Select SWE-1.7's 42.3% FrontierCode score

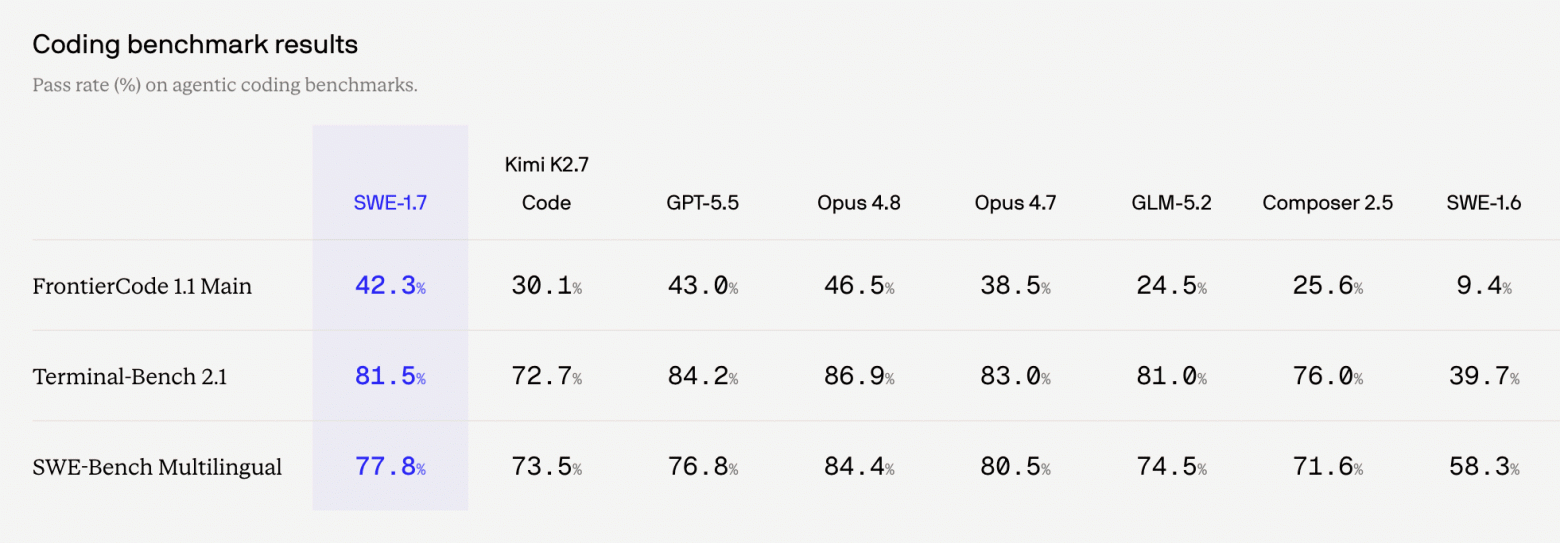pos(390,286)
